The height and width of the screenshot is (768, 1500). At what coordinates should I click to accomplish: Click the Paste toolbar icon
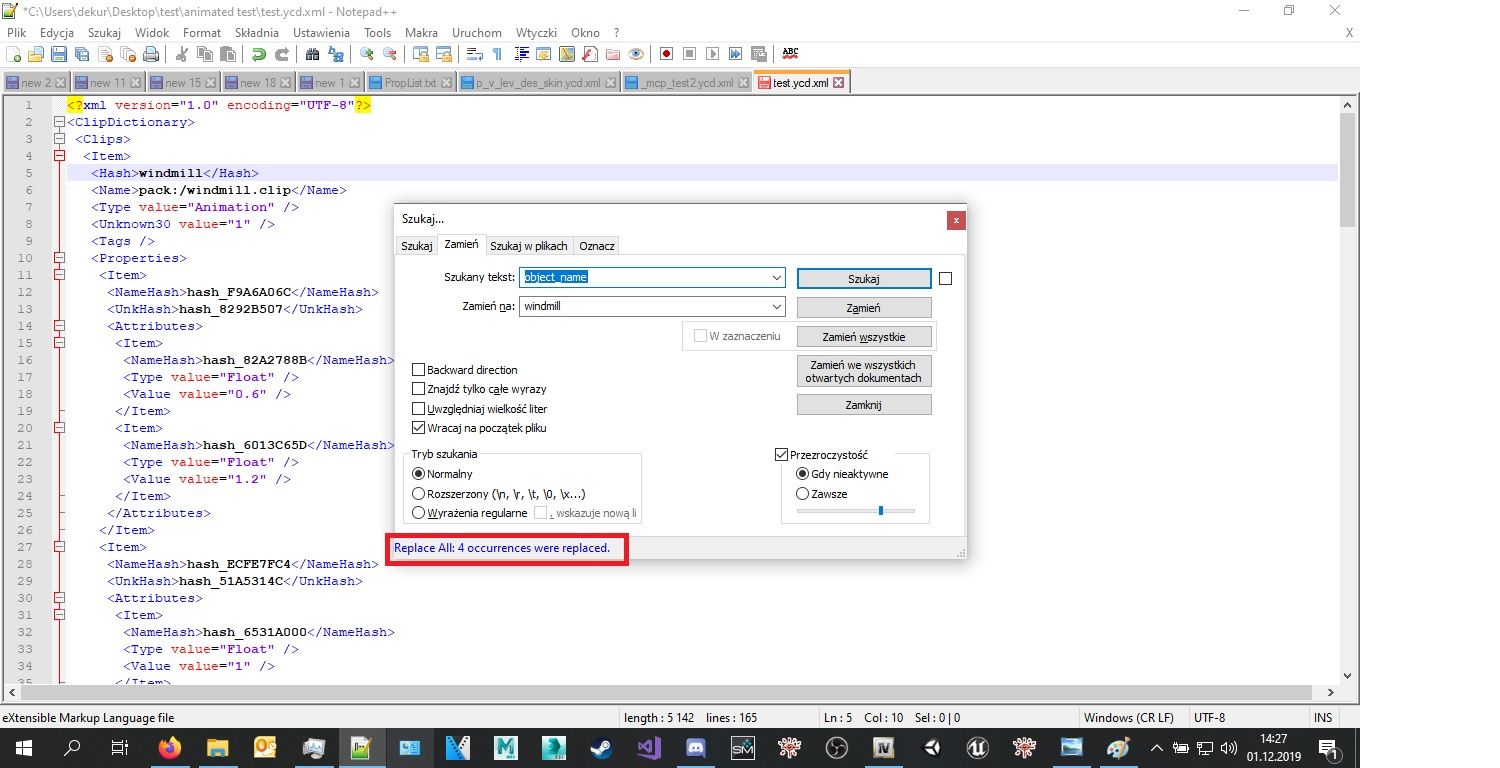[228, 54]
